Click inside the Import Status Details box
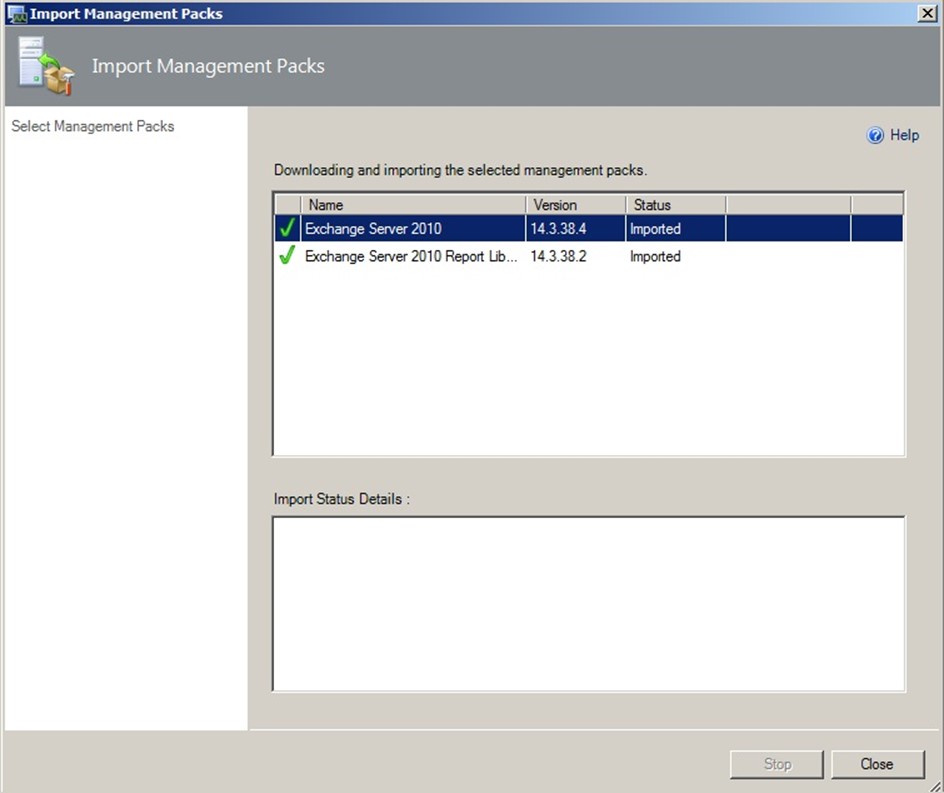Viewport: 944px width, 793px height. tap(589, 604)
